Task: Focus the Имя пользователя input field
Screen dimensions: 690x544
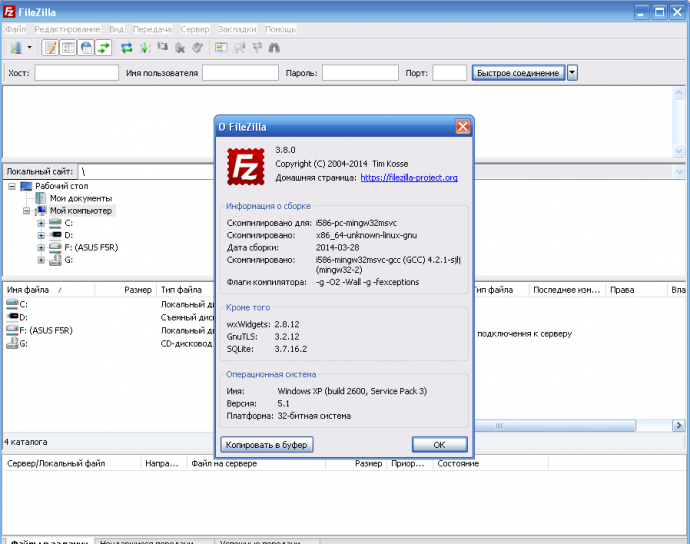Action: [240, 73]
